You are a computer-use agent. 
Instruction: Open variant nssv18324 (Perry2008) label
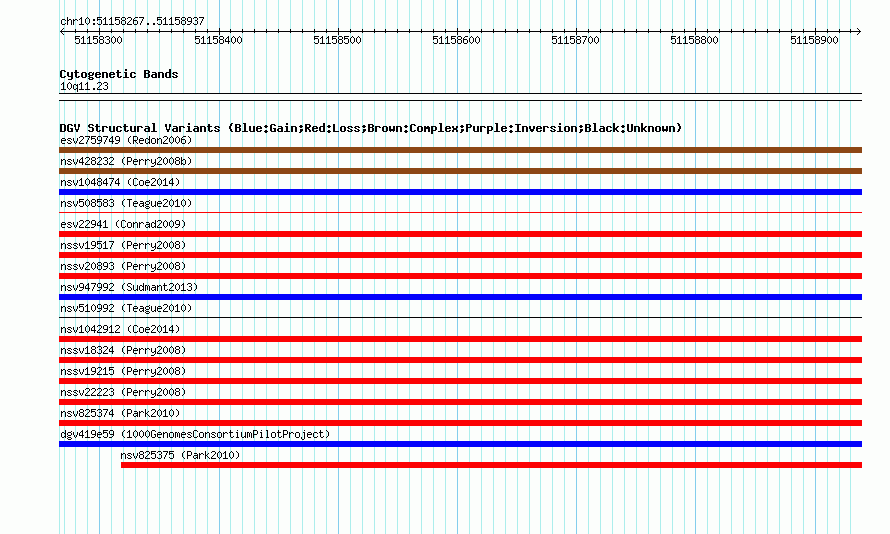click(x=123, y=350)
